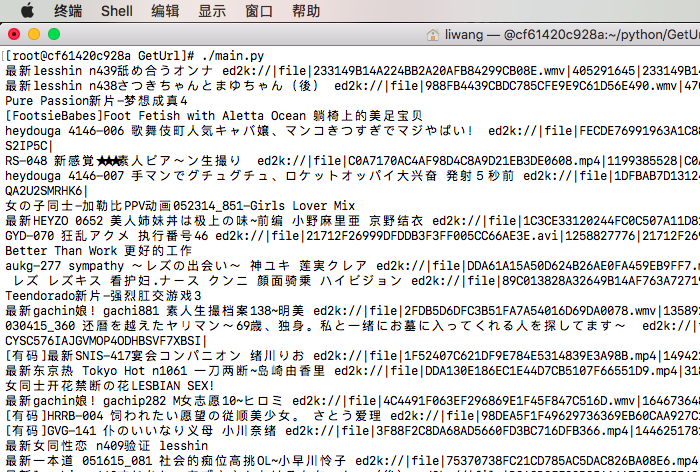700x472 pixels.
Task: Click 'Better Than Work 更好的工作' line
Action: (99, 251)
